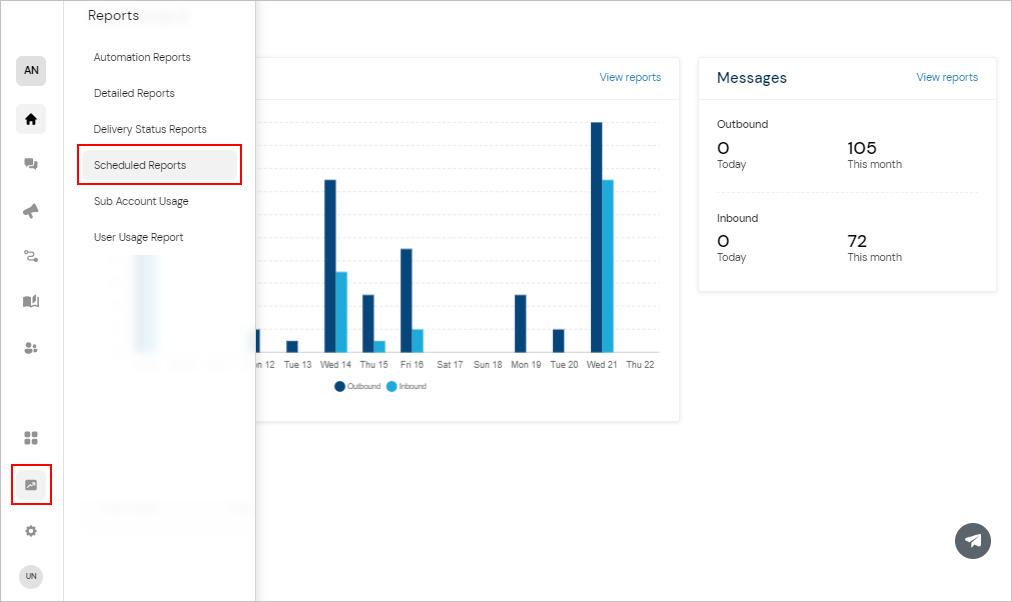Open the reports chart icon
This screenshot has width=1012, height=602.
coord(31,485)
